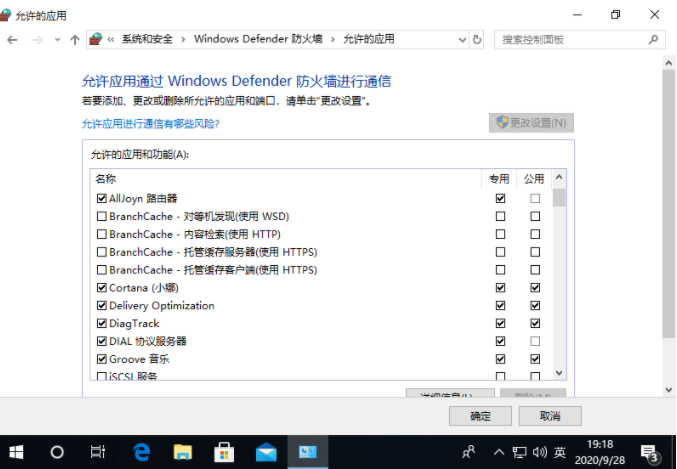Toggle AllJoyn 路由器 专用 checkbox

(500, 199)
